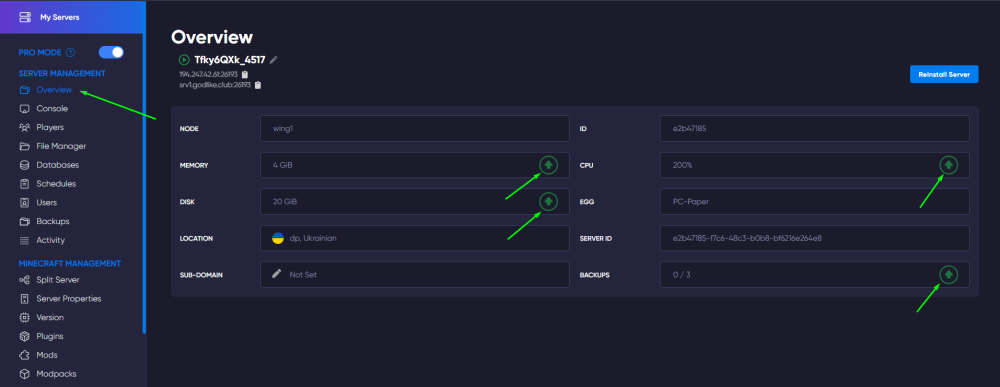Screen dimensions: 1000x387
Task: Click the Server ID field
Action: [814, 238]
